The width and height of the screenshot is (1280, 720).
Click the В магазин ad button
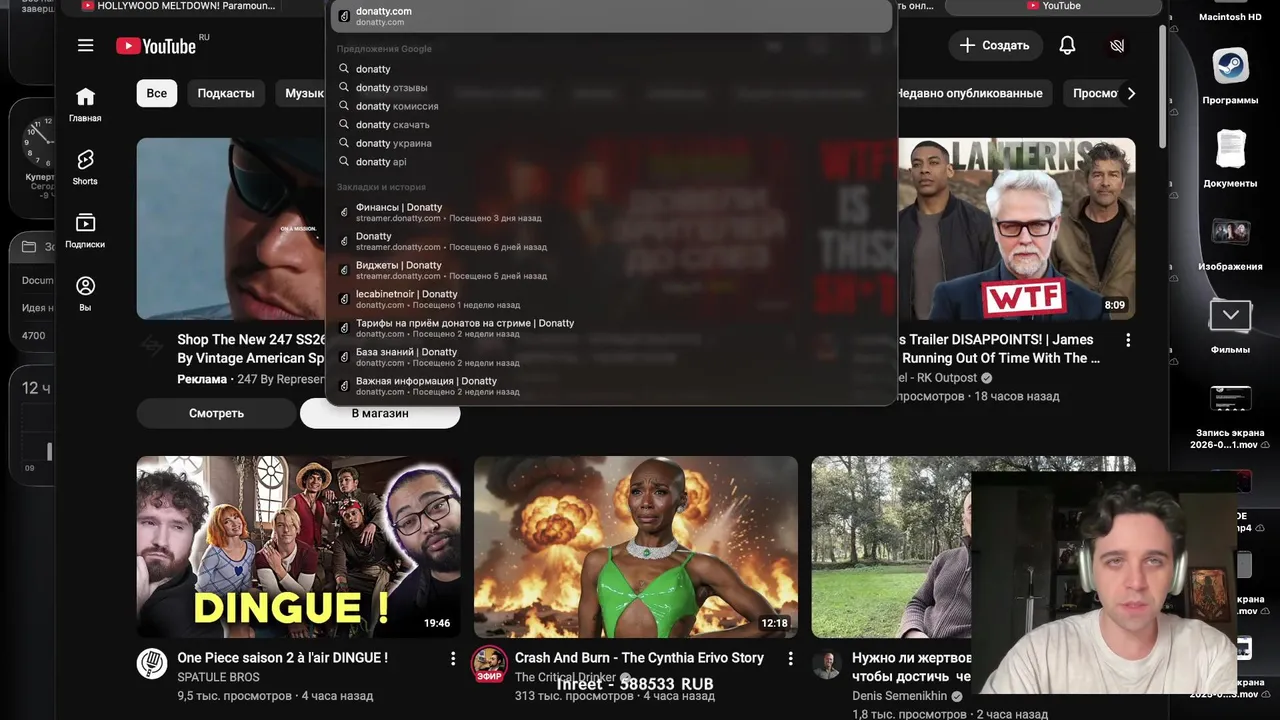coord(380,413)
